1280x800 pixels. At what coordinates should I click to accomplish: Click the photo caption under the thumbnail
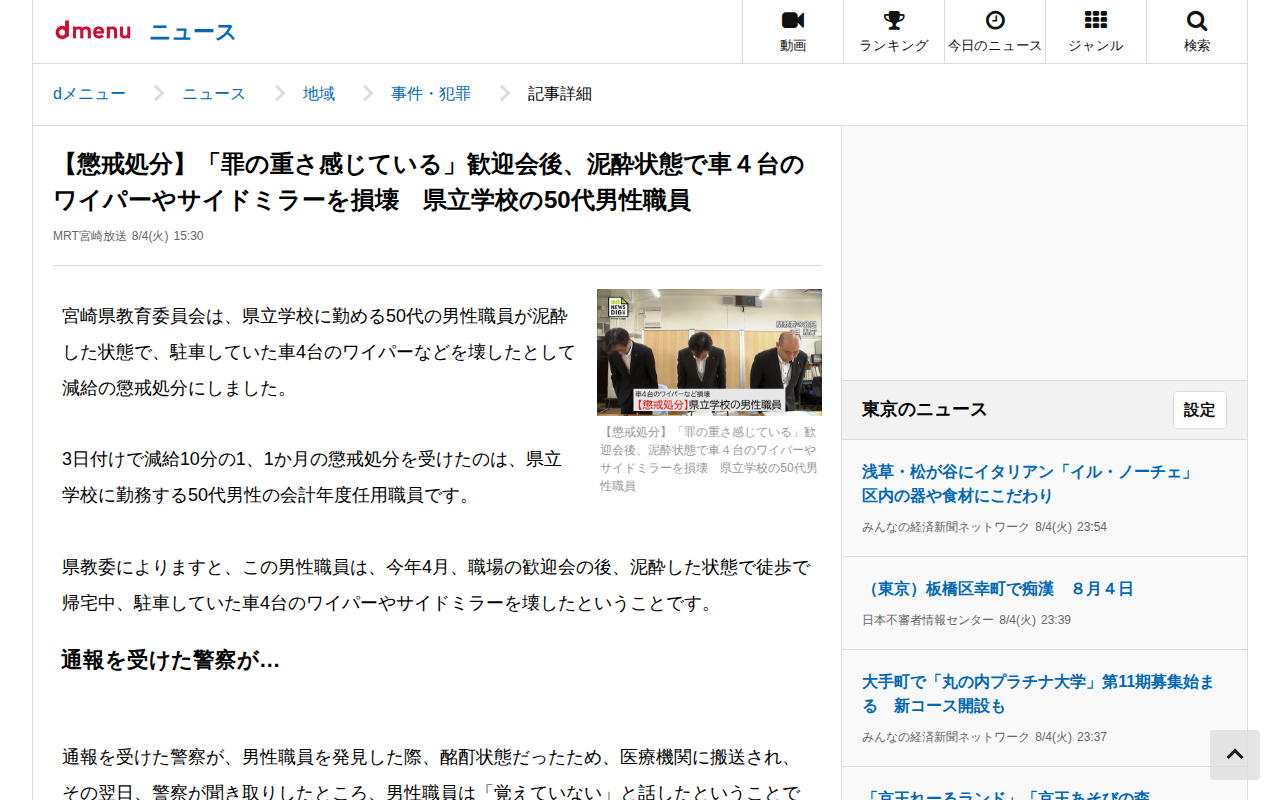pos(709,459)
